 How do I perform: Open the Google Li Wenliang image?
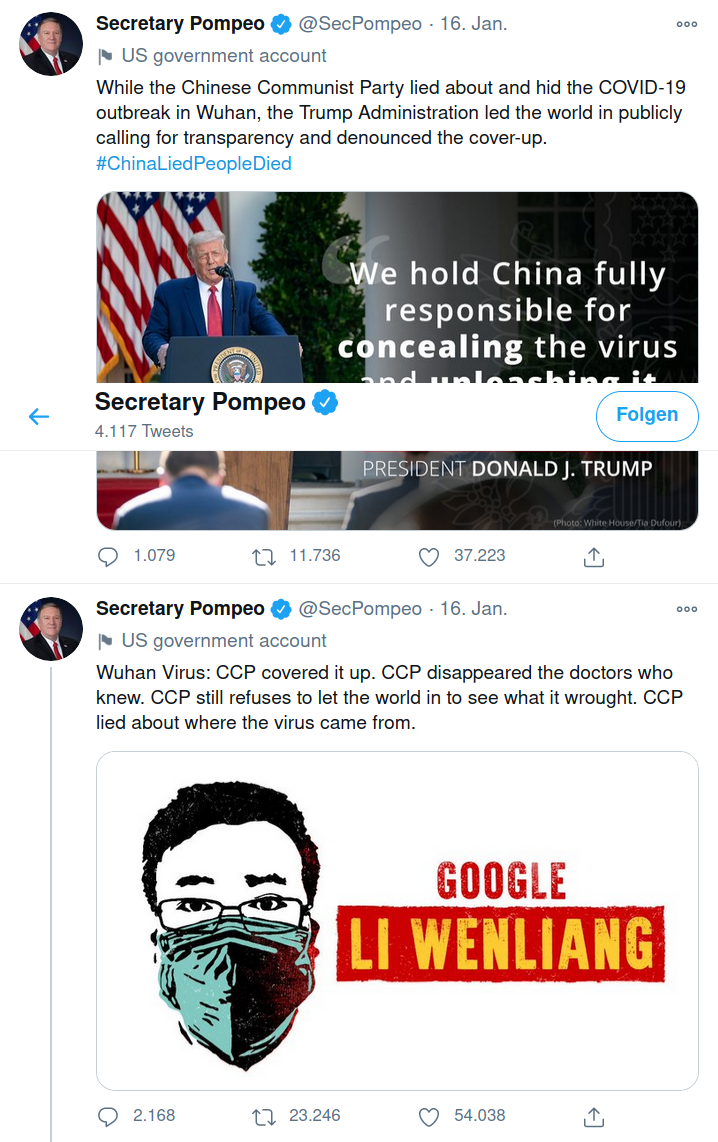[x=397, y=921]
